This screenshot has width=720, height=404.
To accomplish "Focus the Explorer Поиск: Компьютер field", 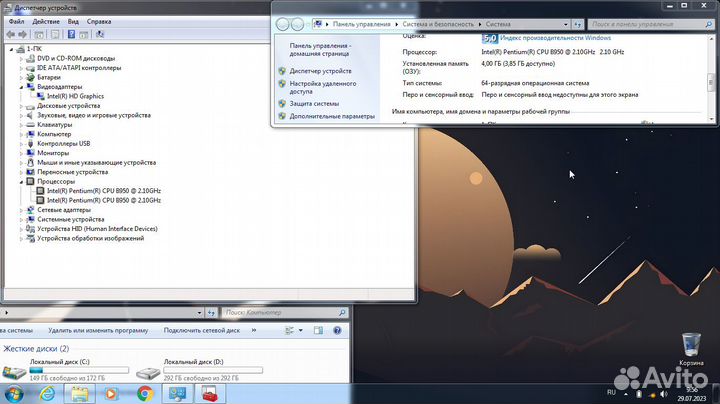I will [x=285, y=313].
